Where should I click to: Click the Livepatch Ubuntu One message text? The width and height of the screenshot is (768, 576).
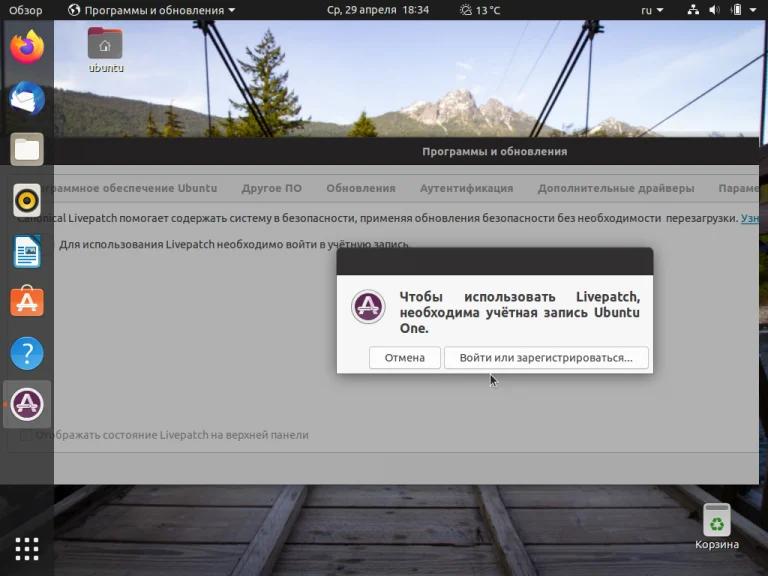pos(520,312)
